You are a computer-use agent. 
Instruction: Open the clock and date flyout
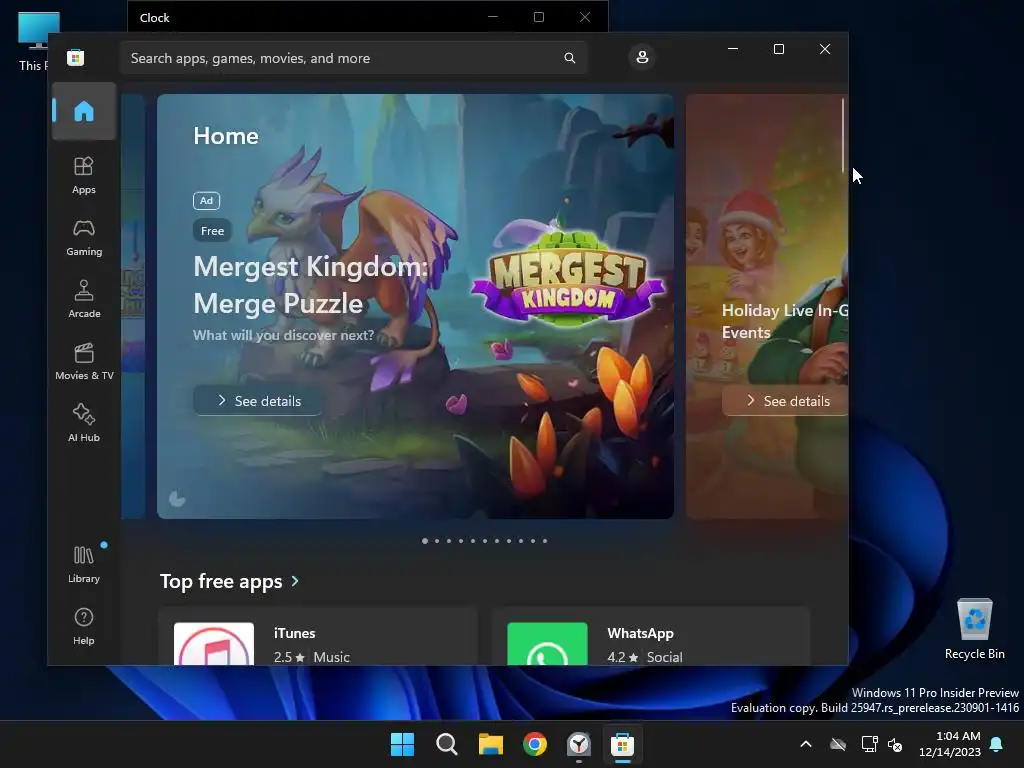[950, 744]
